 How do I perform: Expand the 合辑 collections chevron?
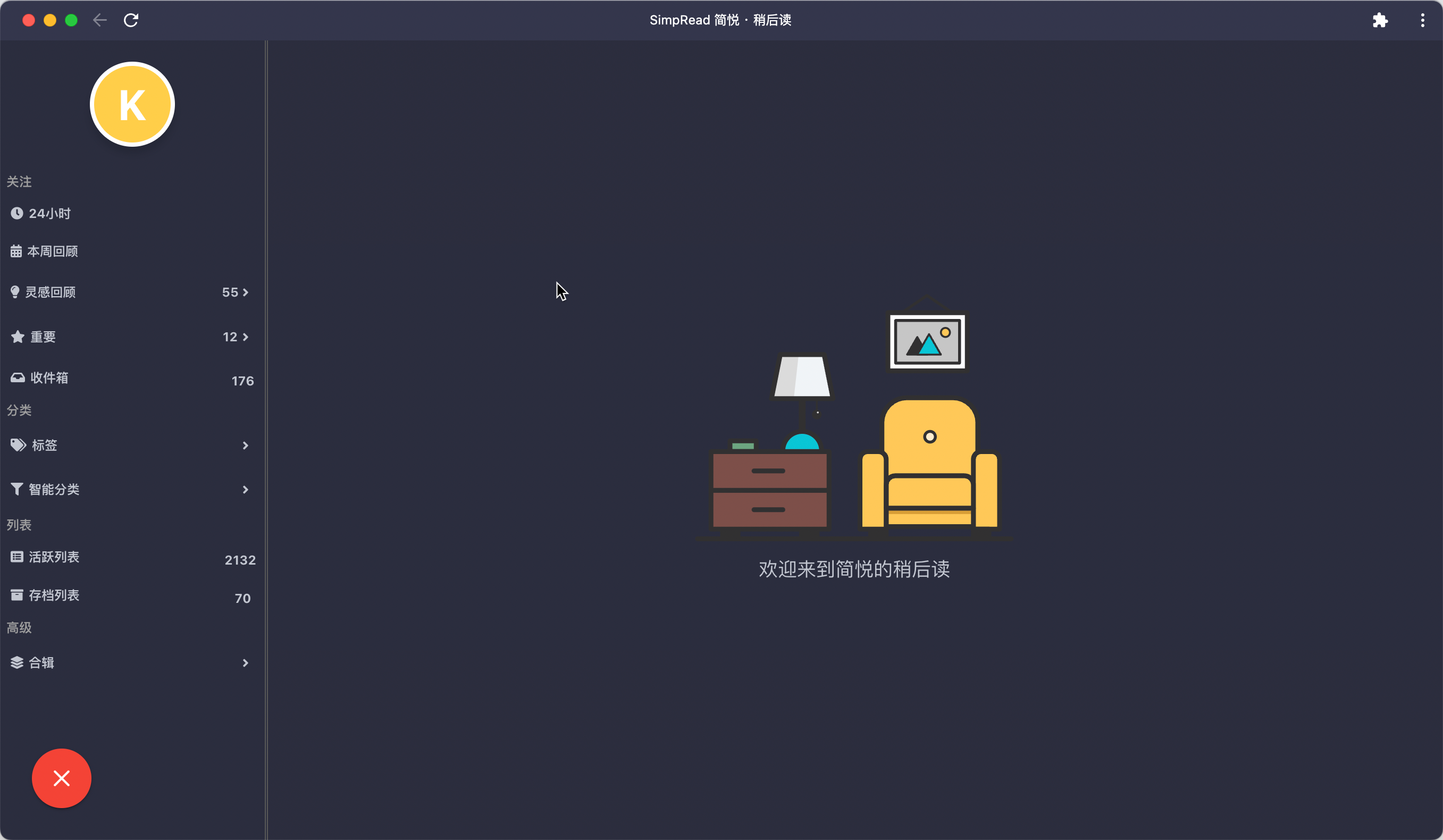coord(245,663)
